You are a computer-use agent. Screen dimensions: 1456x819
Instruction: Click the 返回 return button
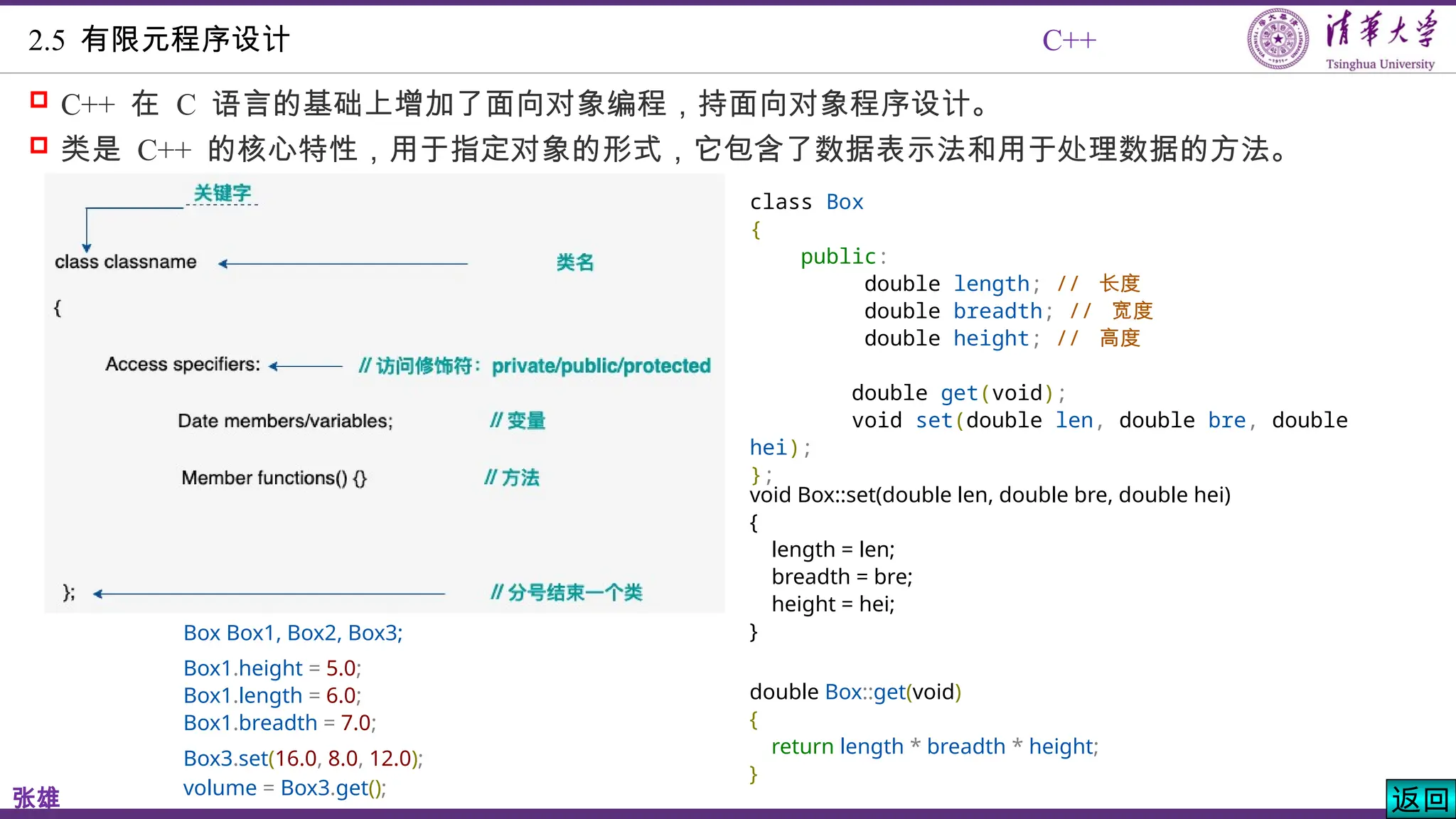[x=1420, y=799]
